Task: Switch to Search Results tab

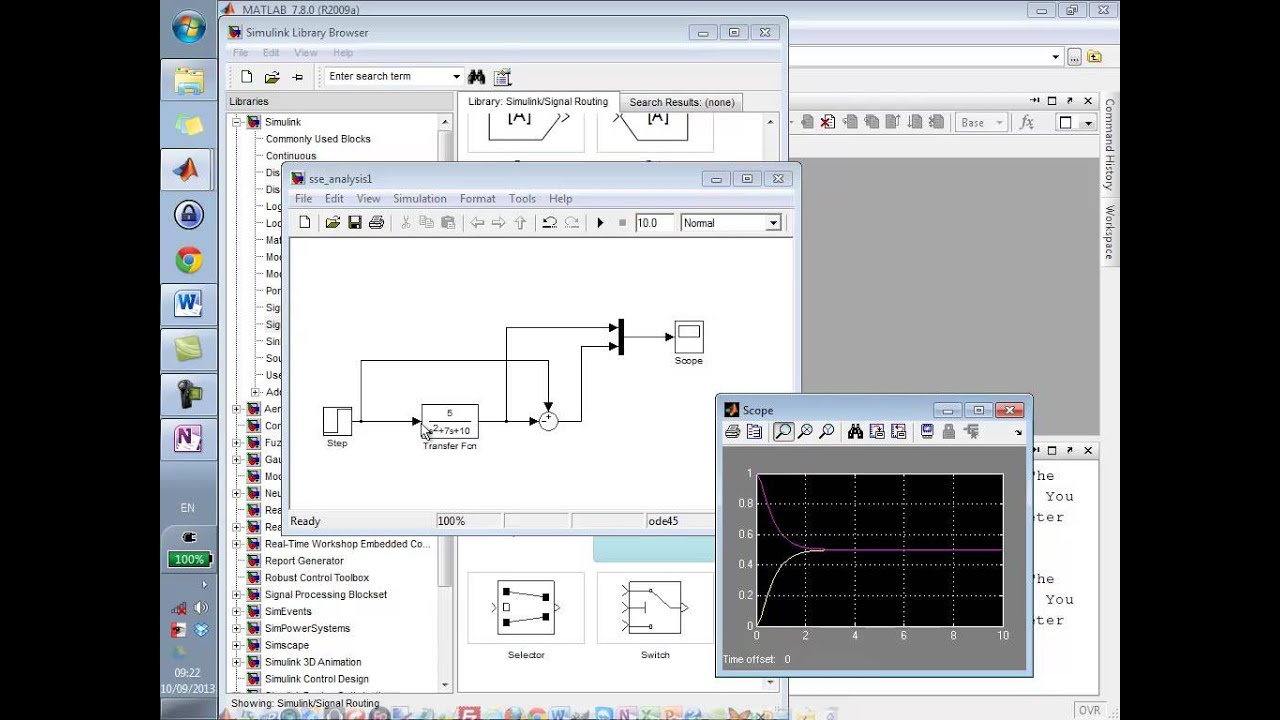Action: click(681, 102)
